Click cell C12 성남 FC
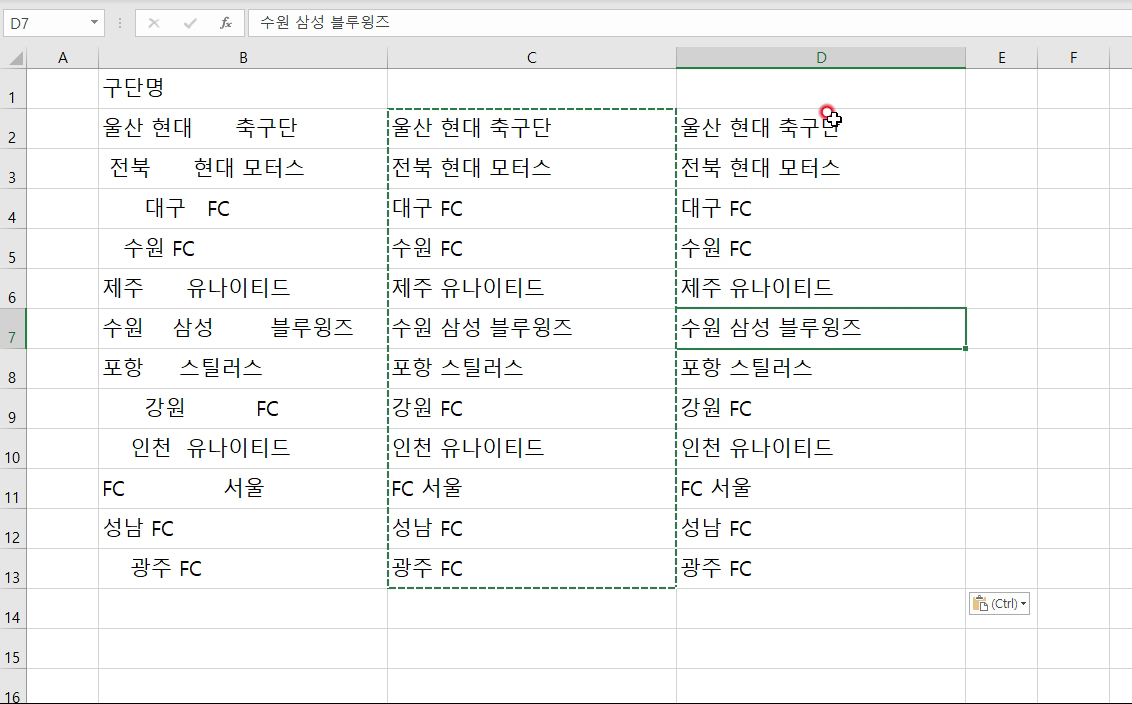 pos(532,529)
